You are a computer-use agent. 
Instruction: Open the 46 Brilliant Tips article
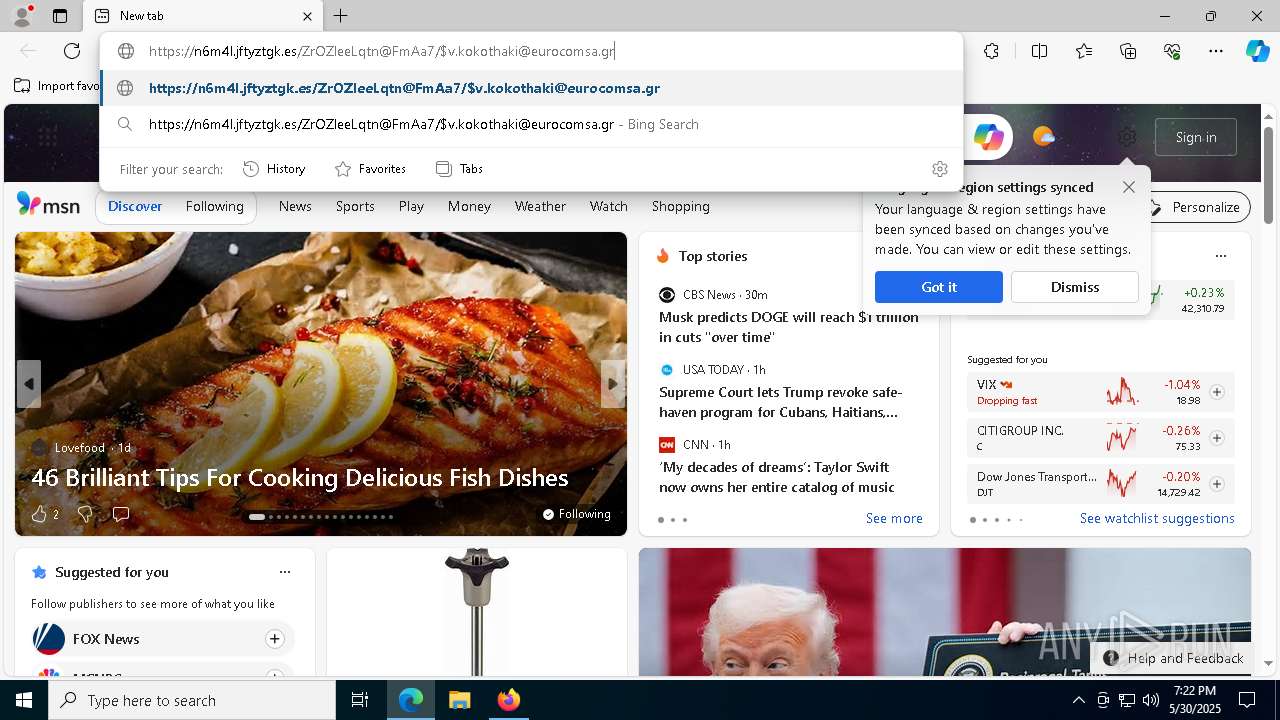300,478
